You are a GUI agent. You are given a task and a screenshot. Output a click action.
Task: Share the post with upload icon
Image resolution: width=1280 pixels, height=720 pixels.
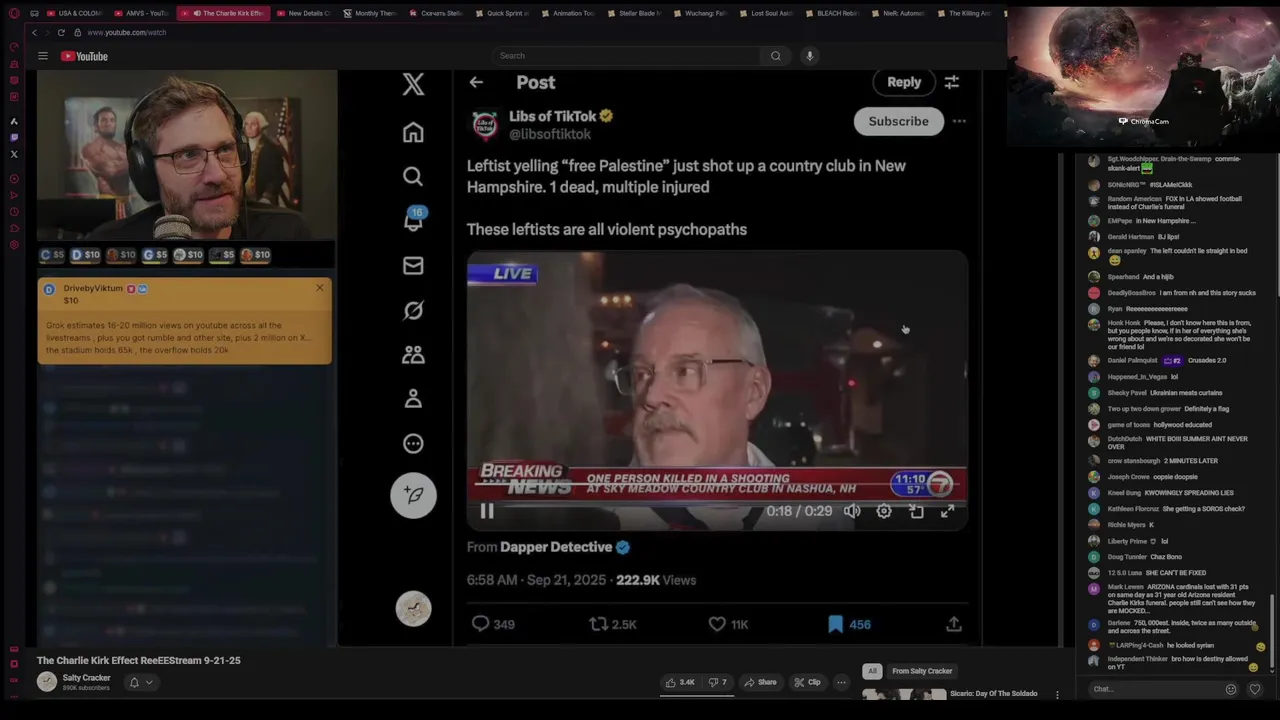[954, 624]
